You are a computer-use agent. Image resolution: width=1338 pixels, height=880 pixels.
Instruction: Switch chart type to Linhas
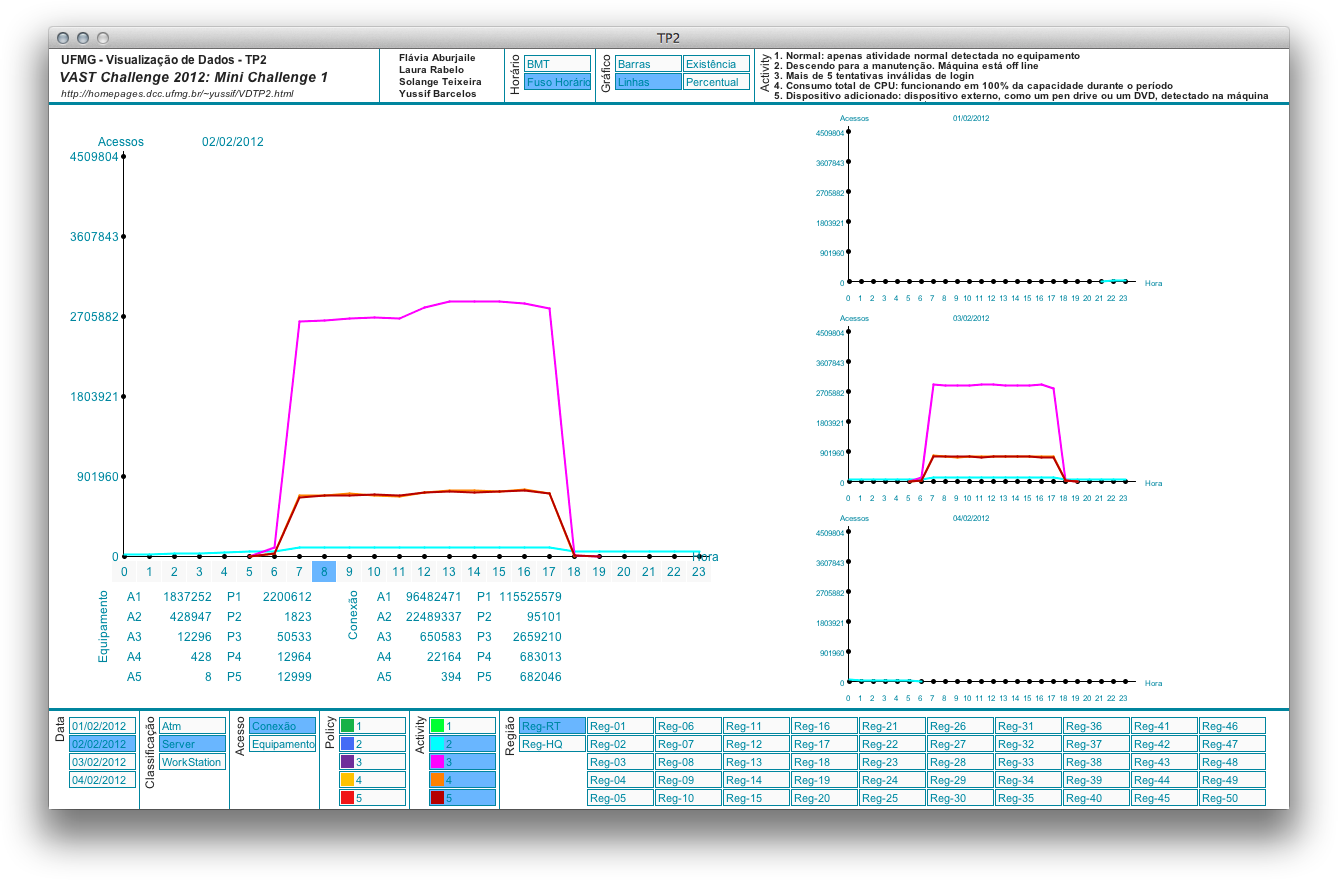pyautogui.click(x=648, y=82)
